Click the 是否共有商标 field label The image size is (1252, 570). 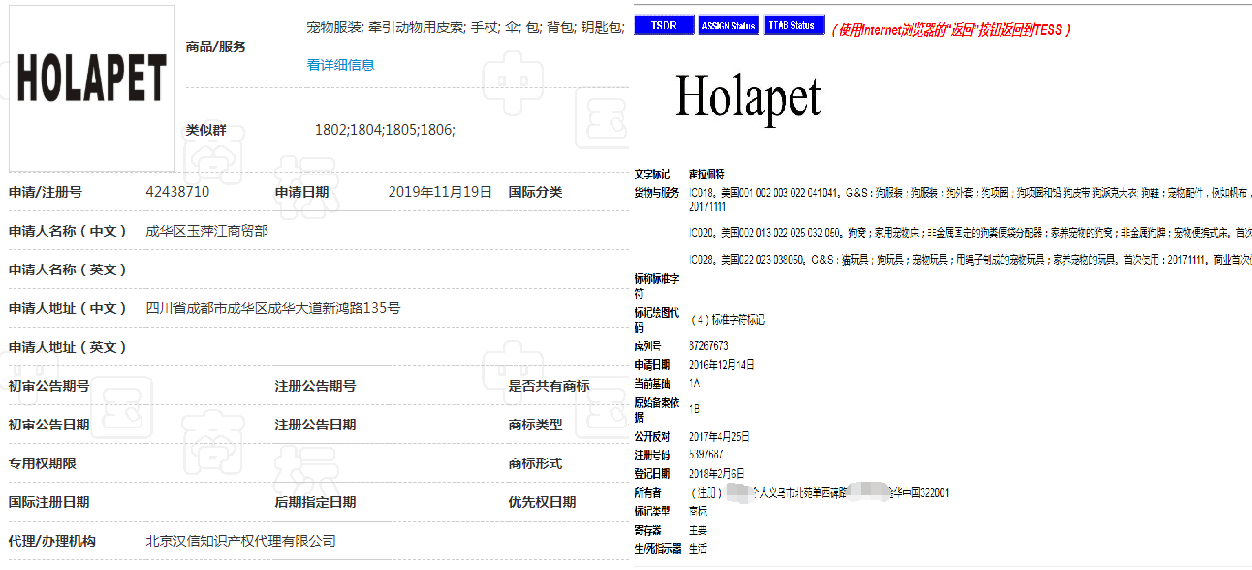[548, 386]
